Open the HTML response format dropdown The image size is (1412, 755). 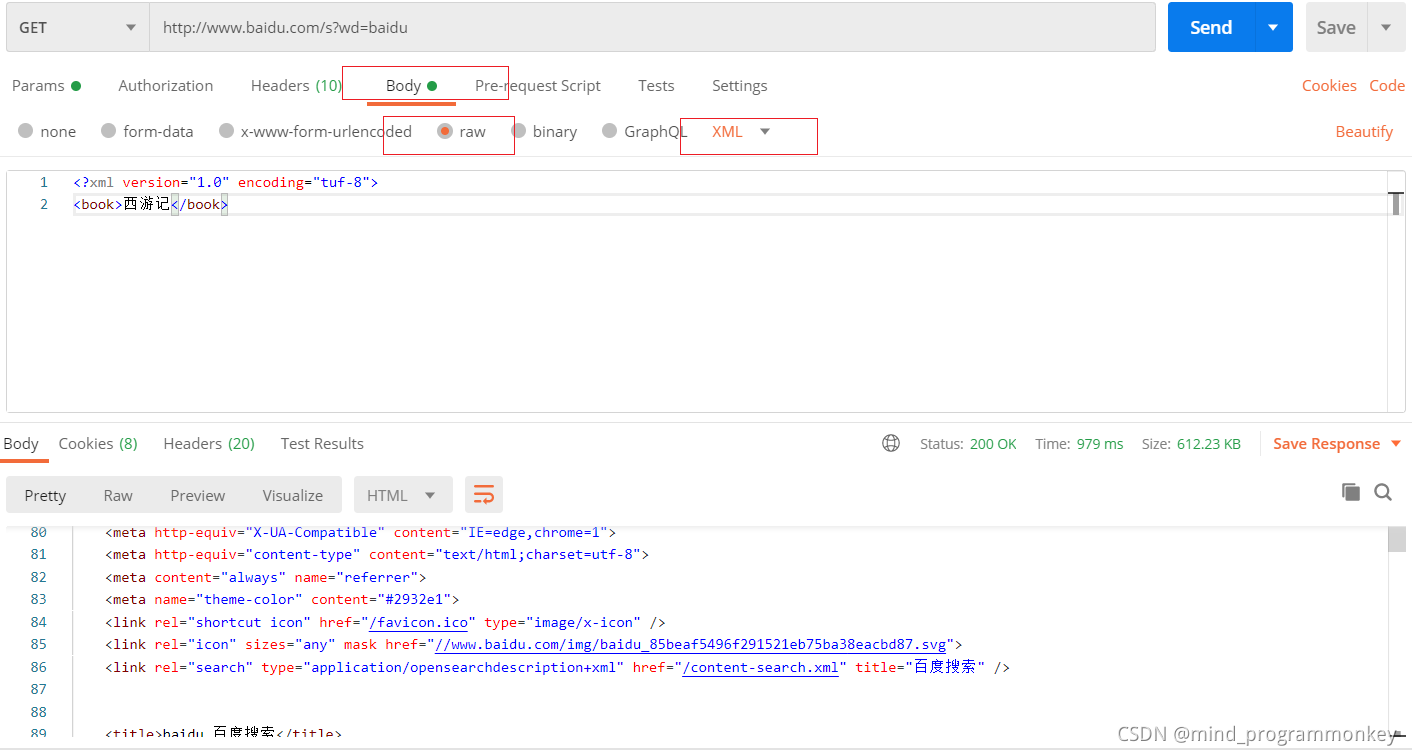[403, 495]
